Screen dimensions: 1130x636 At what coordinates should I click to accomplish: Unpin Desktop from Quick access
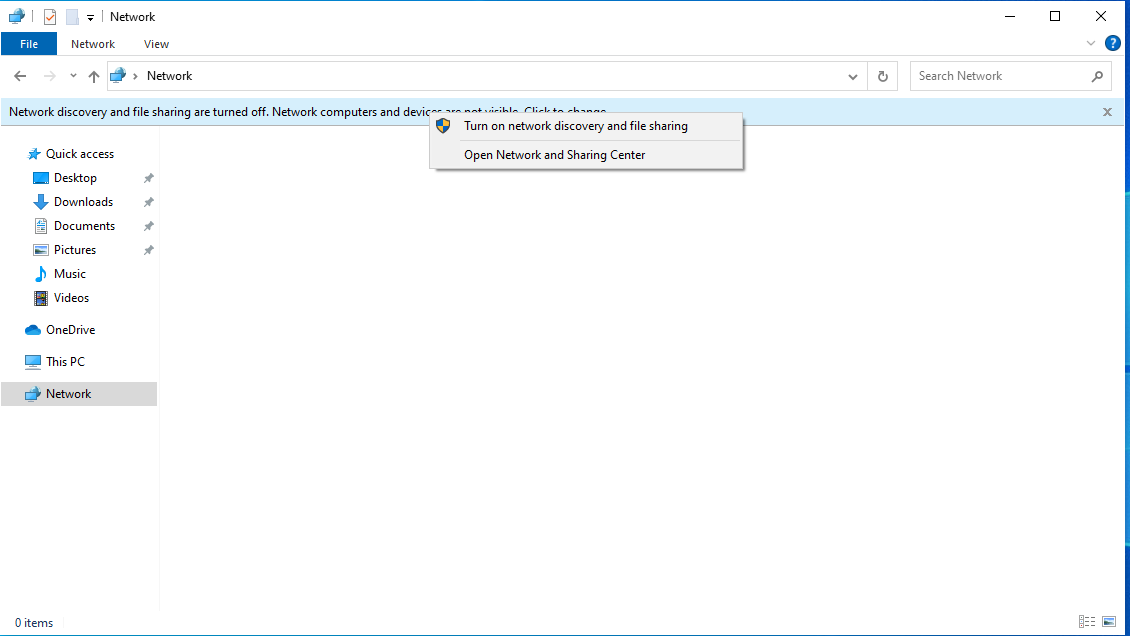point(148,177)
